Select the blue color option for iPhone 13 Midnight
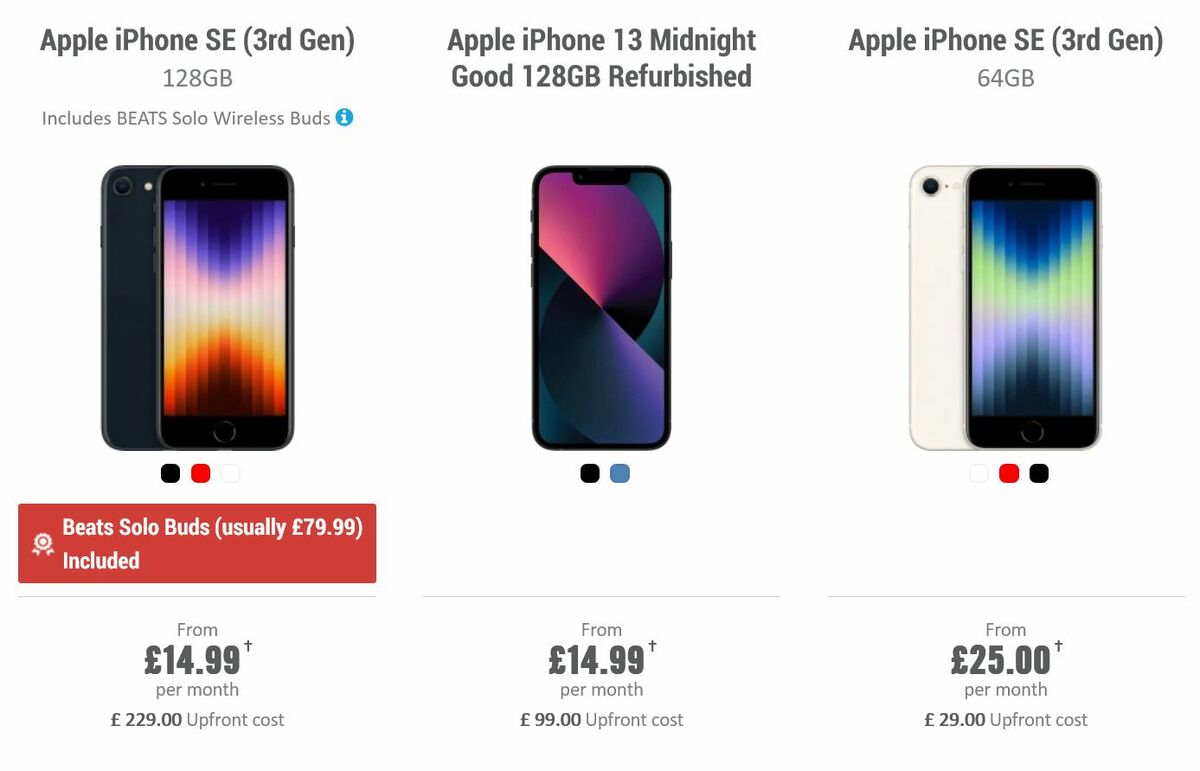Viewport: 1200px width, 771px height. pos(619,472)
